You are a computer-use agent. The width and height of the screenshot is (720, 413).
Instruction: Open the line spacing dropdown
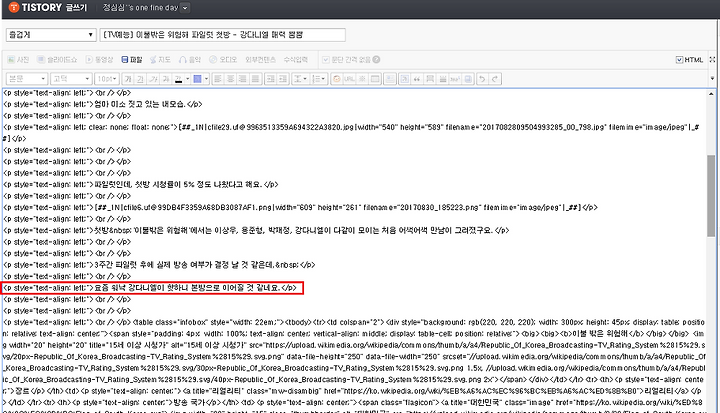click(x=300, y=79)
